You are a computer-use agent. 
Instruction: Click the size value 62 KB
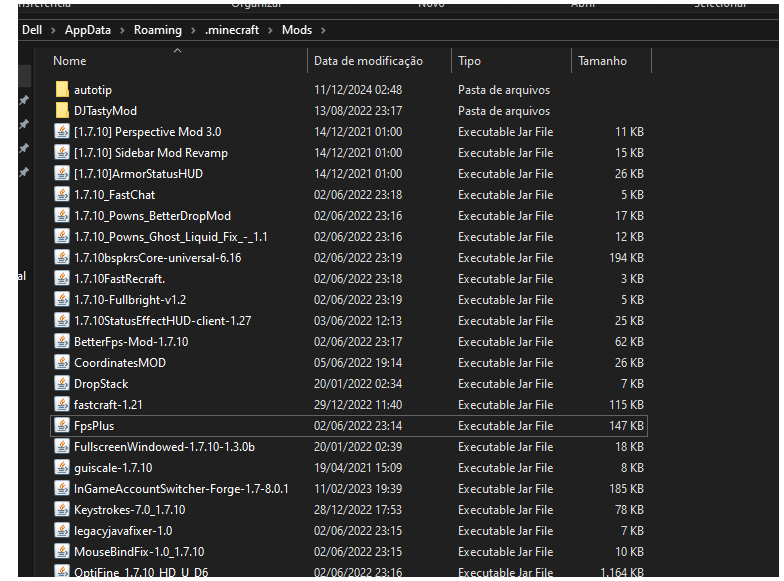click(x=629, y=342)
